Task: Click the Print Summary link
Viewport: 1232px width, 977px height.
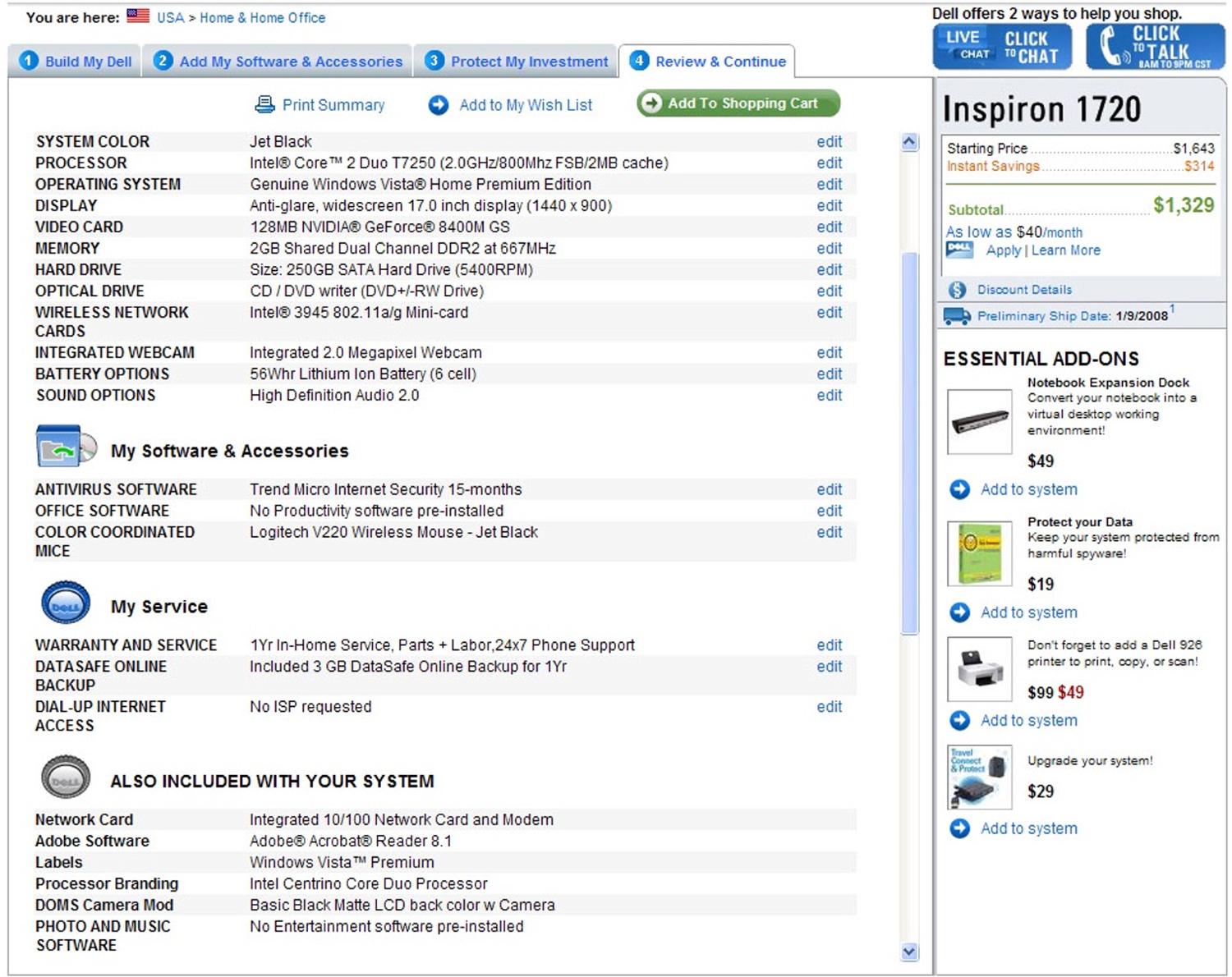Action: click(x=333, y=105)
